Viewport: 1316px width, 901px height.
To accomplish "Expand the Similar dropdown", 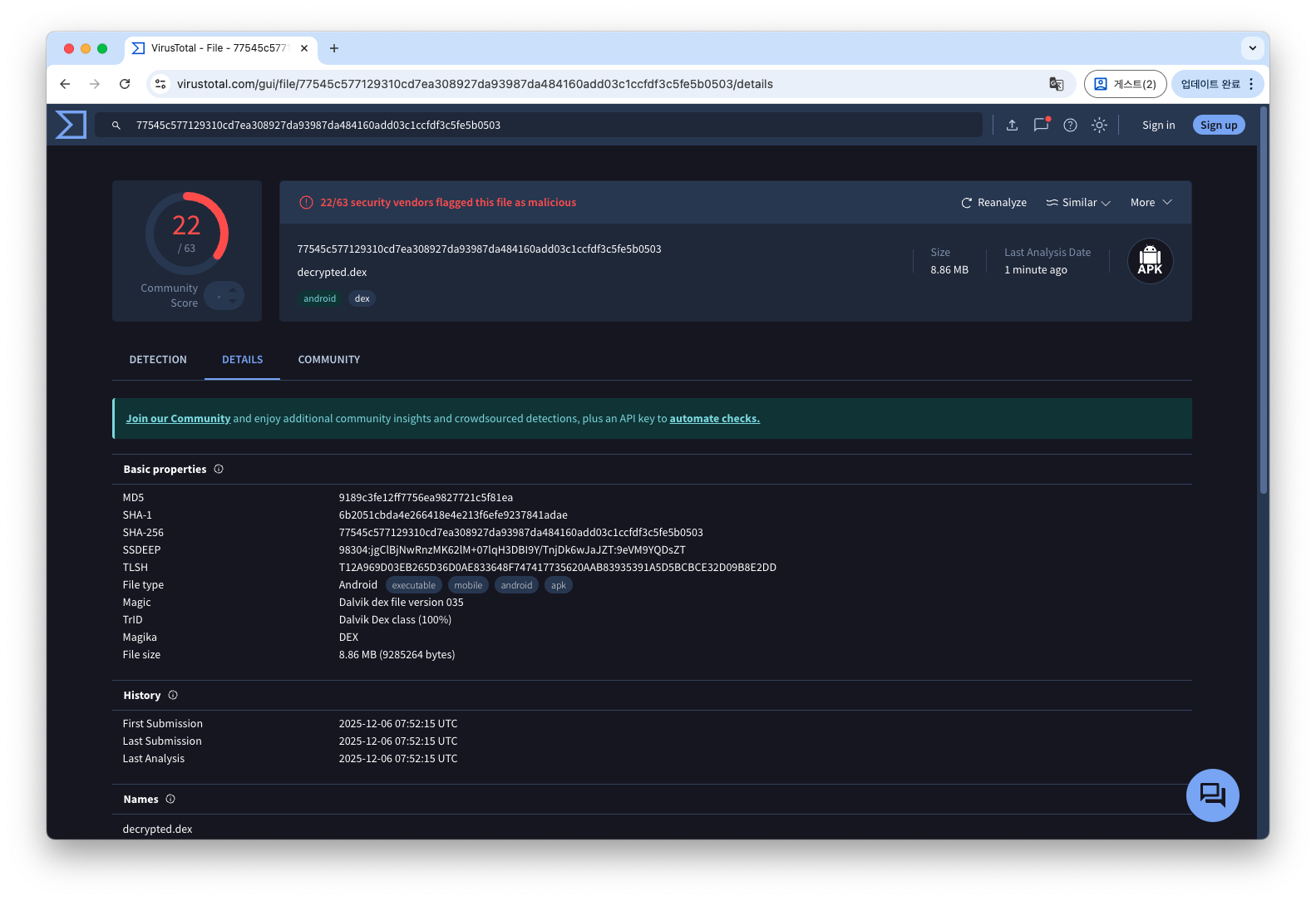I will (1078, 203).
